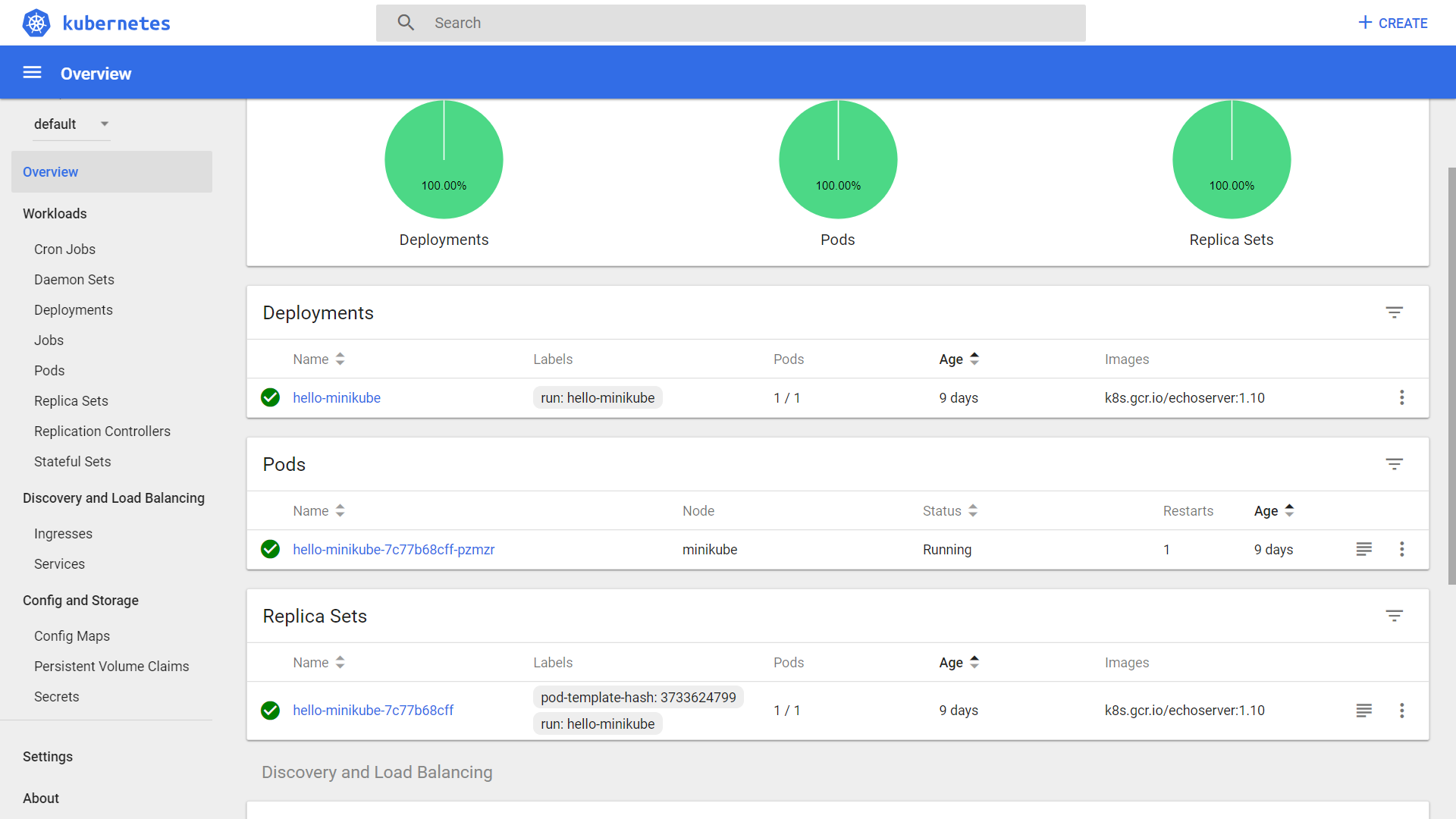Open filter in Deployments card

click(x=1394, y=312)
